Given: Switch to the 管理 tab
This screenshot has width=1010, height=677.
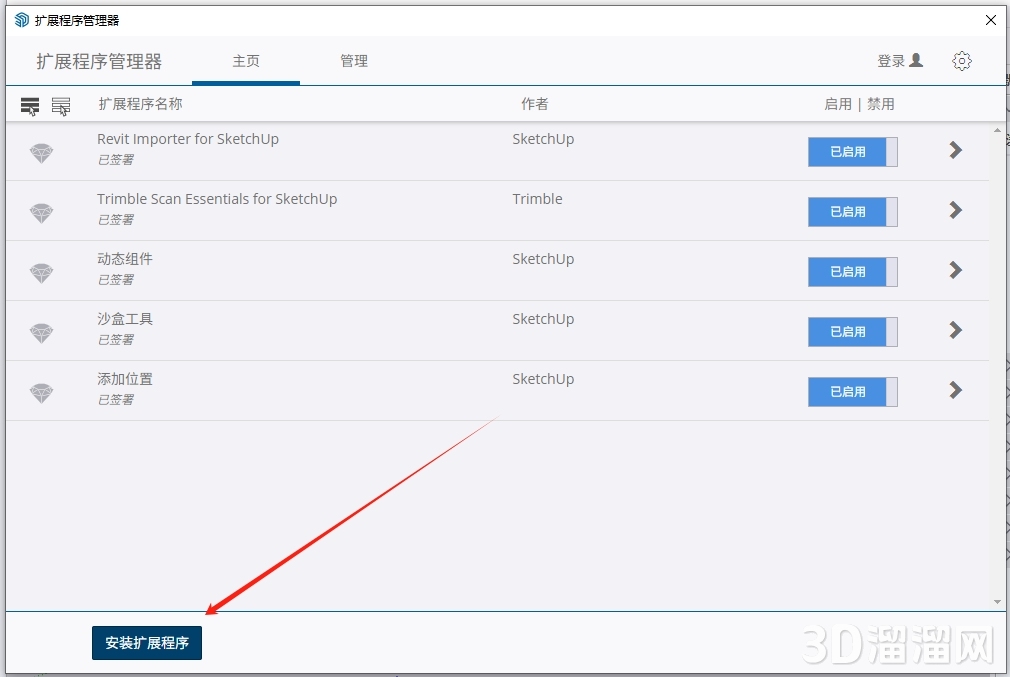Looking at the screenshot, I should coord(354,61).
